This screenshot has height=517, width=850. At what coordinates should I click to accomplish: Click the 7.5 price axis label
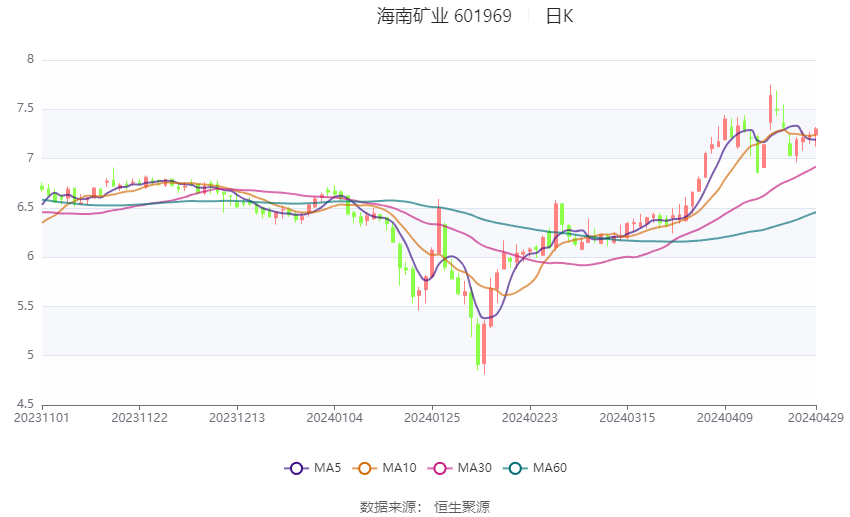coord(25,108)
